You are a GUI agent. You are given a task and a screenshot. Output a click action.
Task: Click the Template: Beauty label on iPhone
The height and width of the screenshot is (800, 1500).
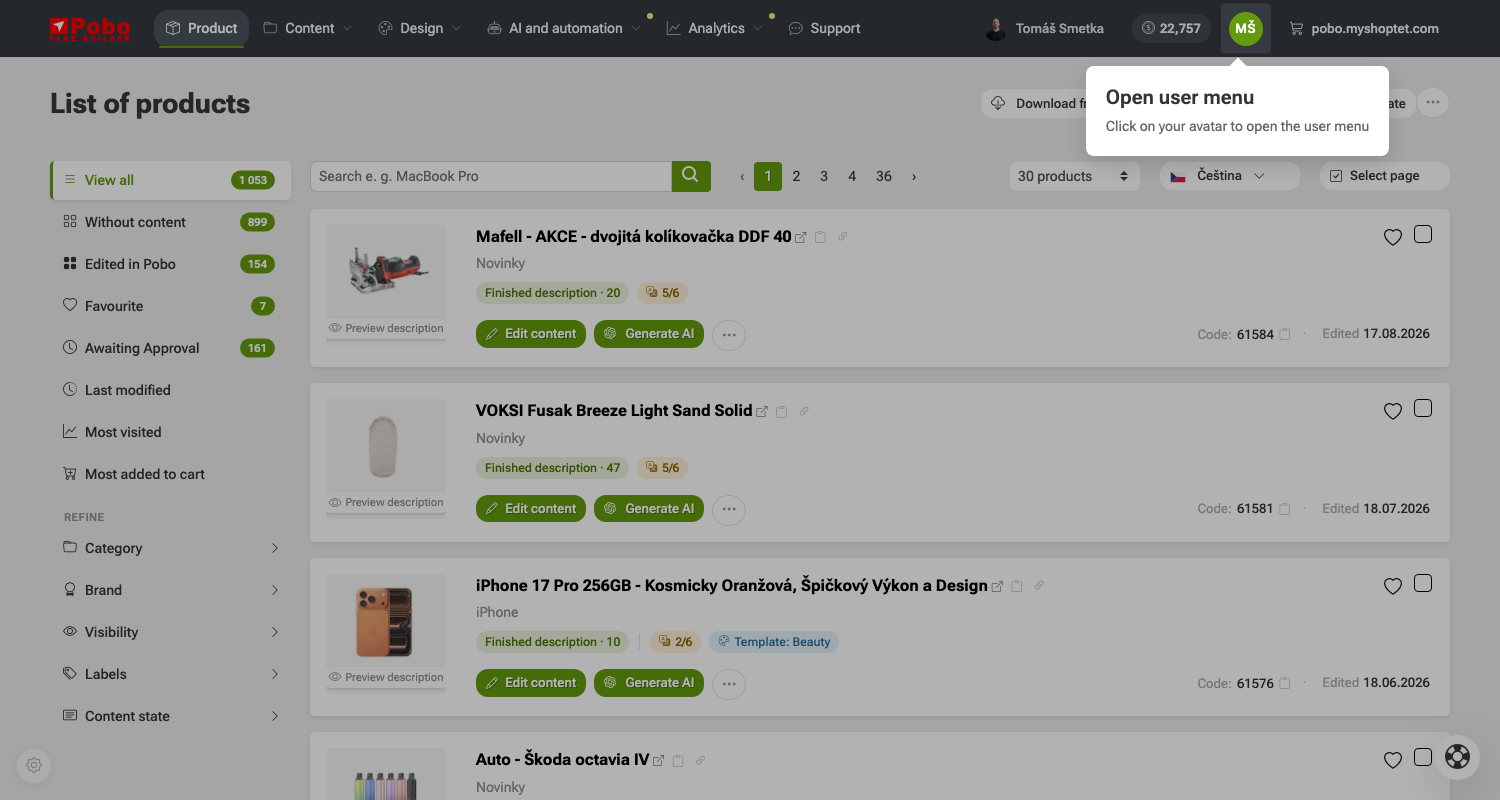click(774, 642)
